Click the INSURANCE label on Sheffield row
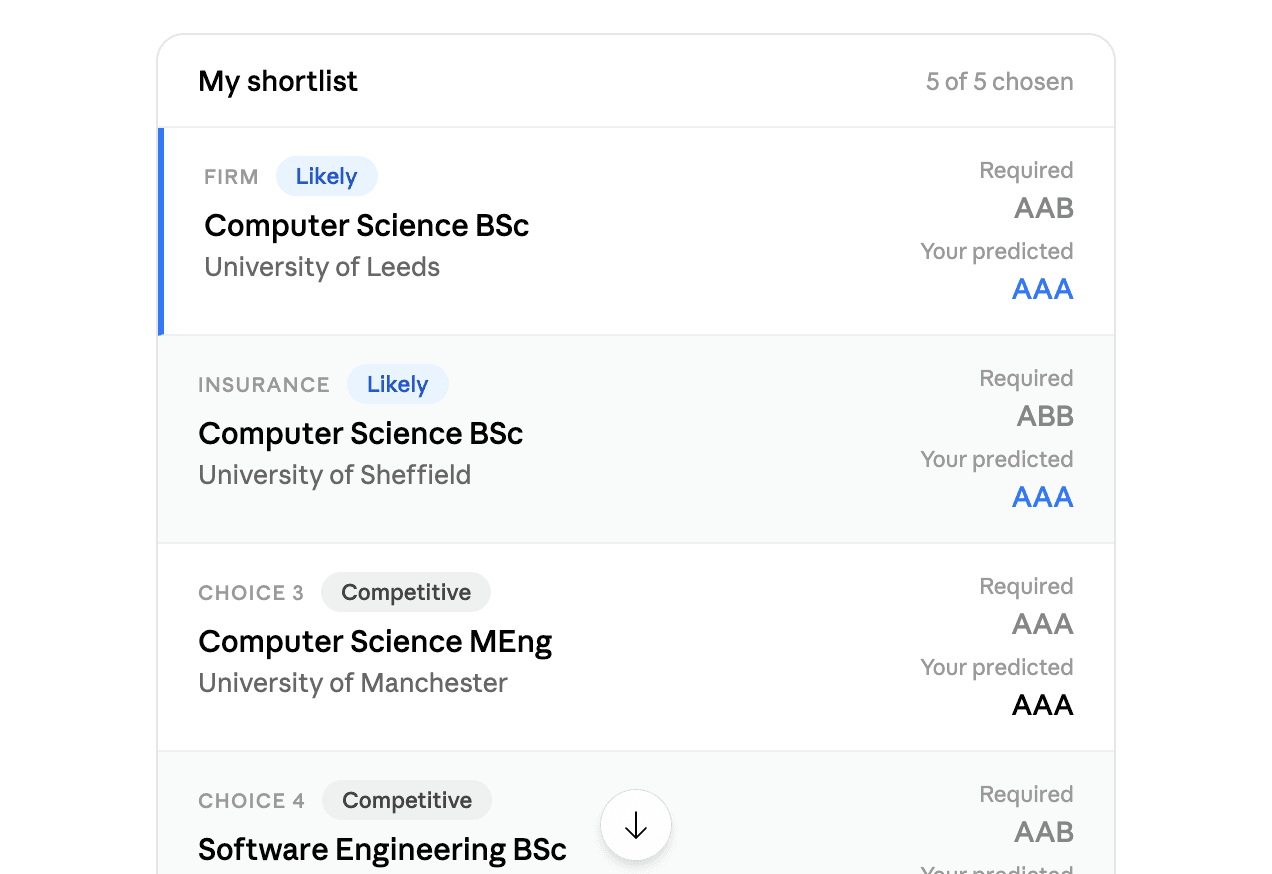Viewport: 1272px width, 874px height. click(x=264, y=386)
